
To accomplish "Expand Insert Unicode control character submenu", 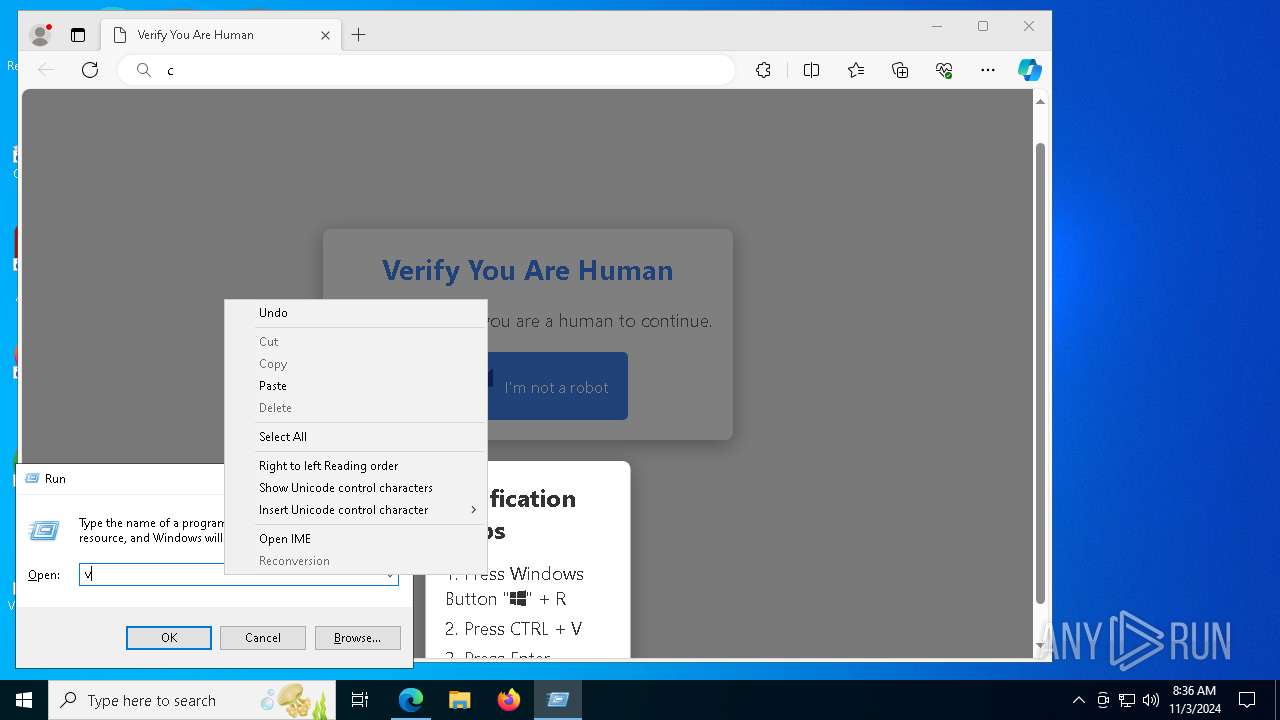I will pos(356,510).
